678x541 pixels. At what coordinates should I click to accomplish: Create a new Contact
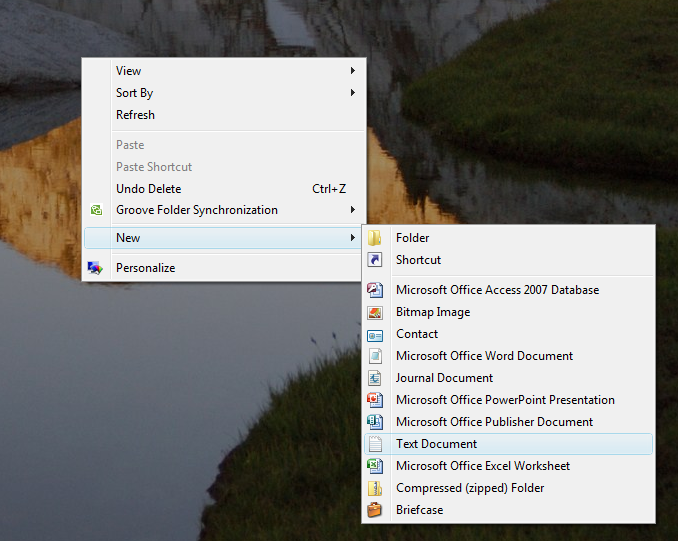[508, 334]
